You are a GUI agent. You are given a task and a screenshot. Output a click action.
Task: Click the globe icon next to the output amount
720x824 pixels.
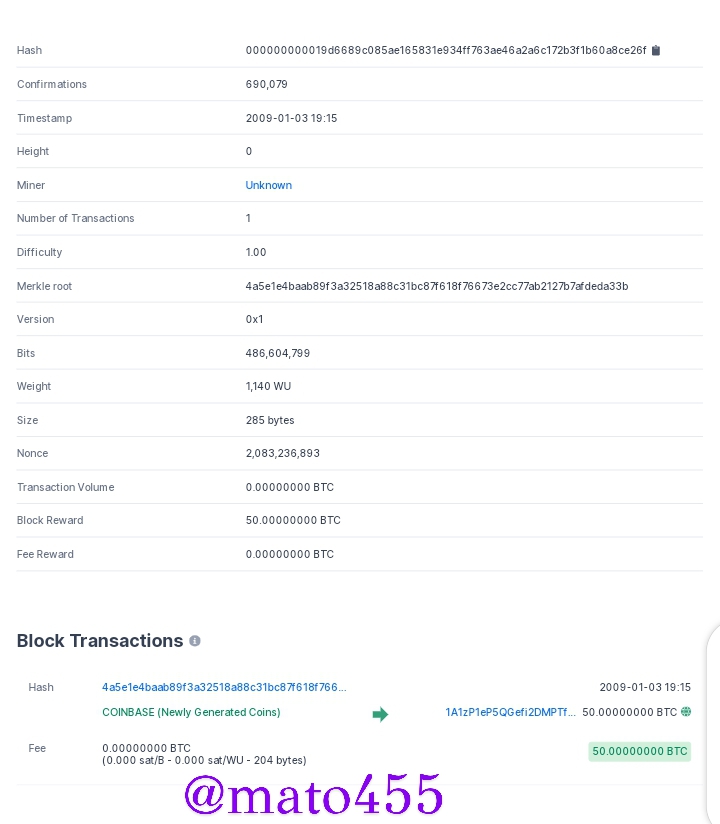coord(686,712)
